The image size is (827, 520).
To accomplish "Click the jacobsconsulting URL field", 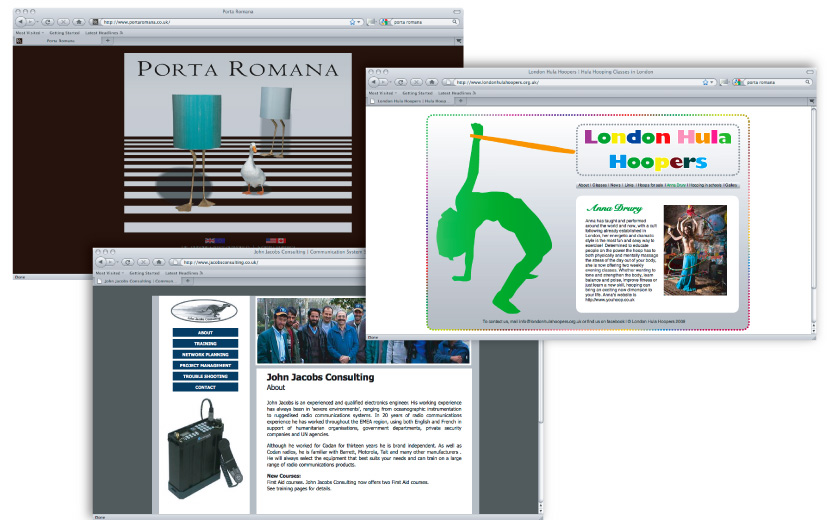I will (x=268, y=262).
